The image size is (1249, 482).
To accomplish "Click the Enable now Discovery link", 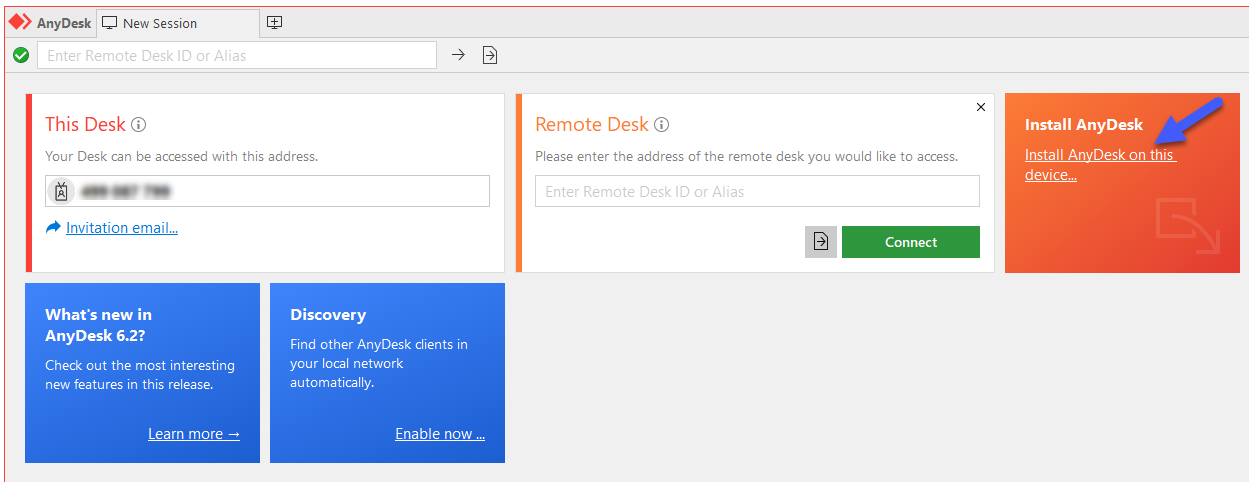I will [x=440, y=434].
